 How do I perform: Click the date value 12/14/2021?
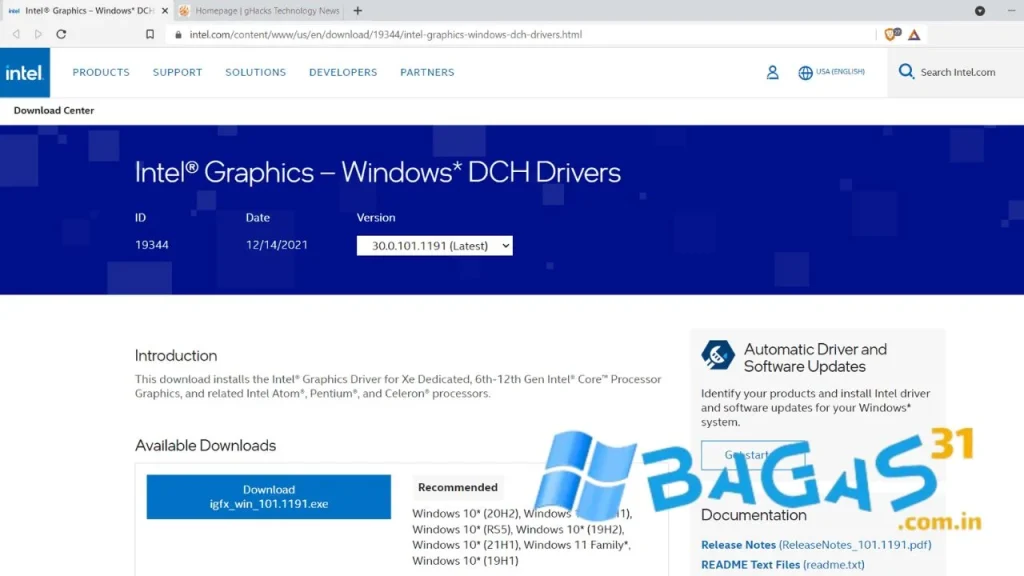point(277,245)
